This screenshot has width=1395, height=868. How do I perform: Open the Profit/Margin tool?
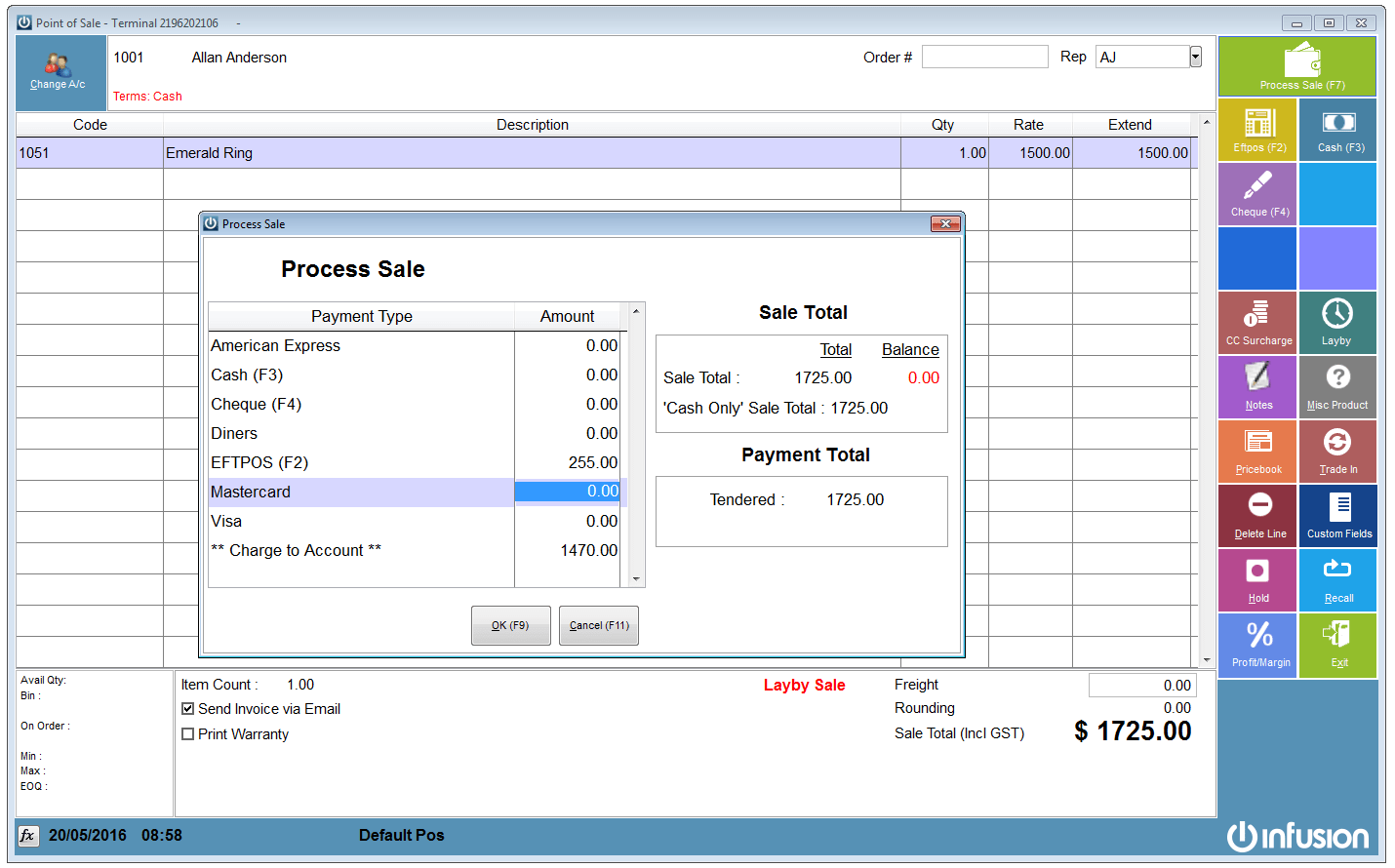click(x=1257, y=645)
